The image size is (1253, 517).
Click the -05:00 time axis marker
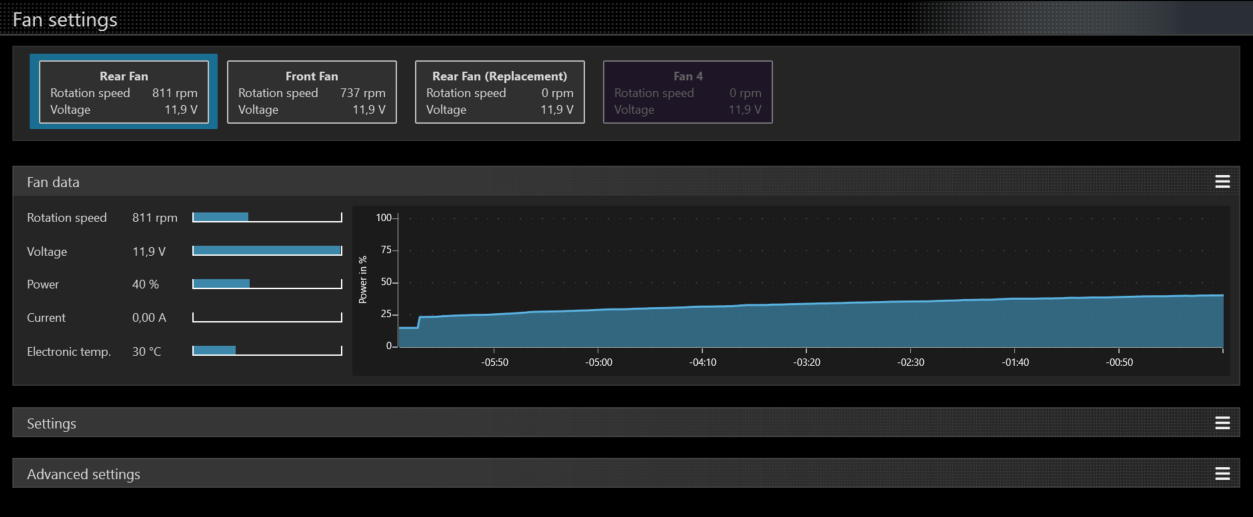click(x=599, y=362)
